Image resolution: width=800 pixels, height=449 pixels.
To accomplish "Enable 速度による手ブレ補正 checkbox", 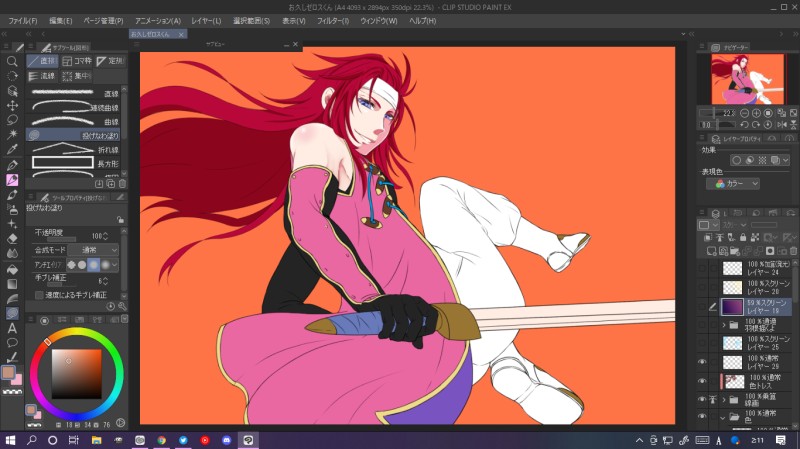I will (40, 295).
